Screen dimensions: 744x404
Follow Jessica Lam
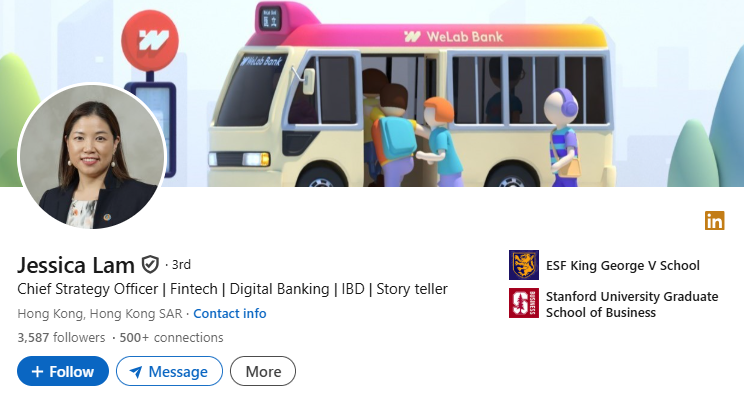[x=63, y=371]
